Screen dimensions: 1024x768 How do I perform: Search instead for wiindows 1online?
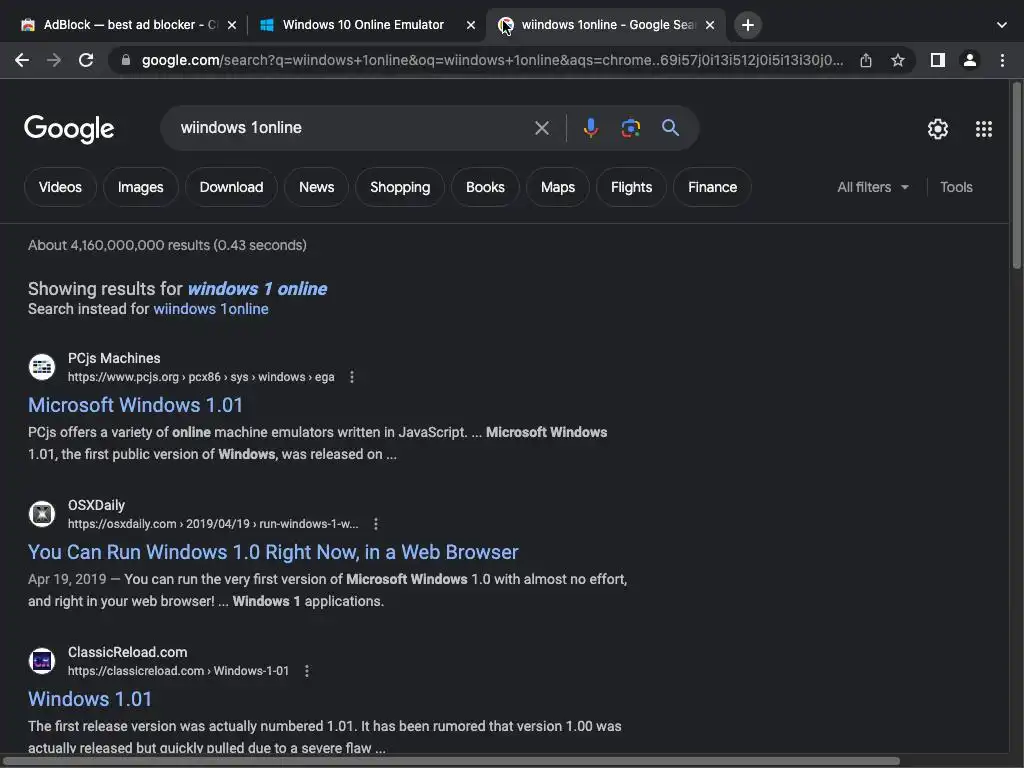click(x=211, y=309)
